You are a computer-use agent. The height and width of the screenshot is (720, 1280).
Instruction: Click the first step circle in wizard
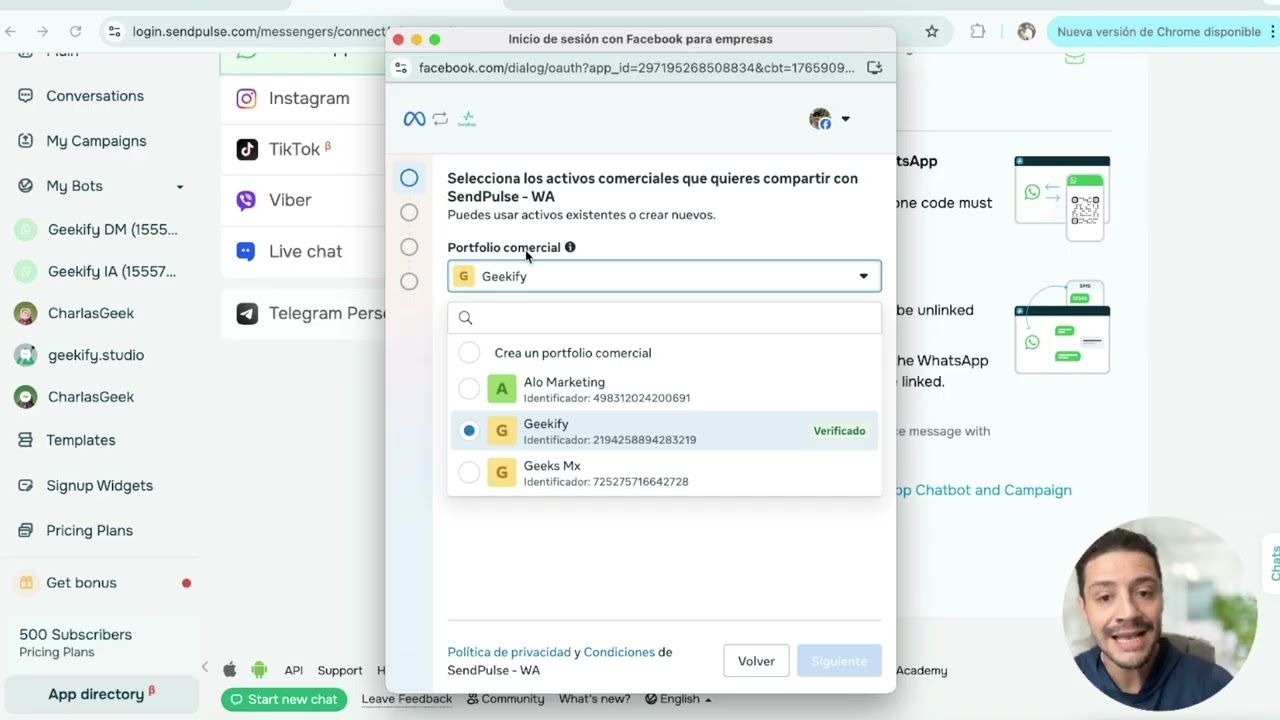[x=409, y=178]
